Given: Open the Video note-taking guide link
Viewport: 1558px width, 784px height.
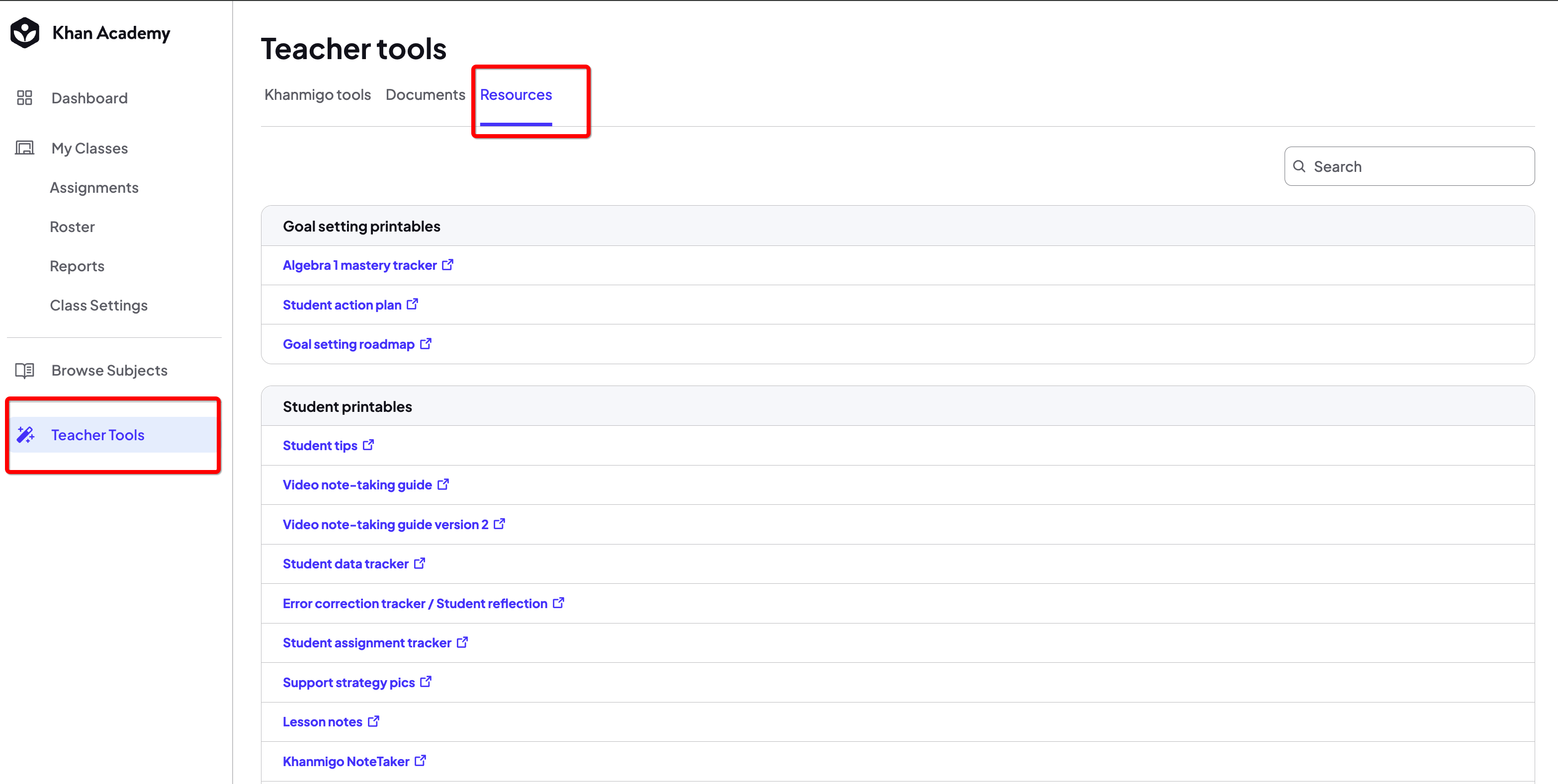Looking at the screenshot, I should [x=357, y=485].
